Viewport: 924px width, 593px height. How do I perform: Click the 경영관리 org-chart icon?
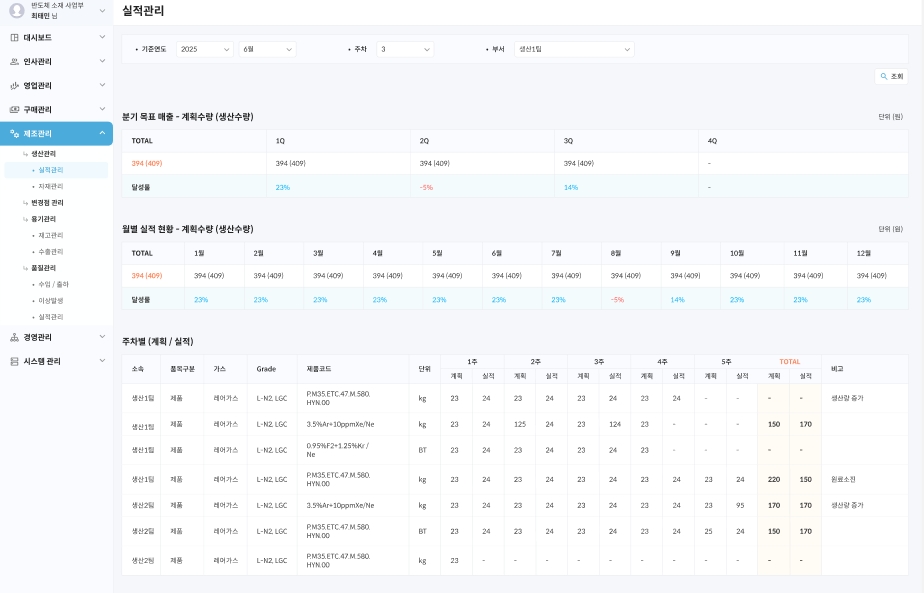click(x=14, y=338)
